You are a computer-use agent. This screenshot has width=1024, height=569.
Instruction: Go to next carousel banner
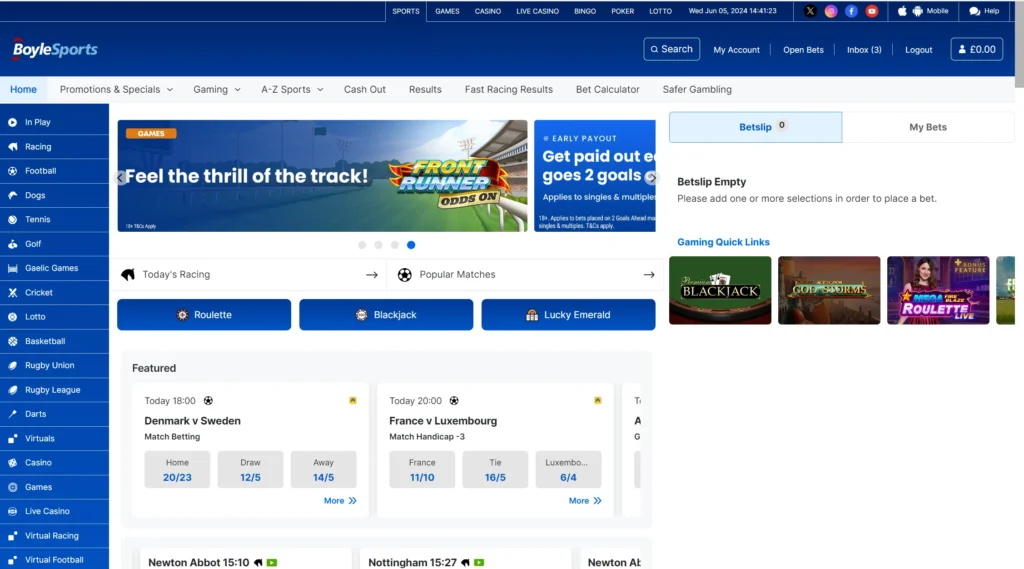coord(651,177)
